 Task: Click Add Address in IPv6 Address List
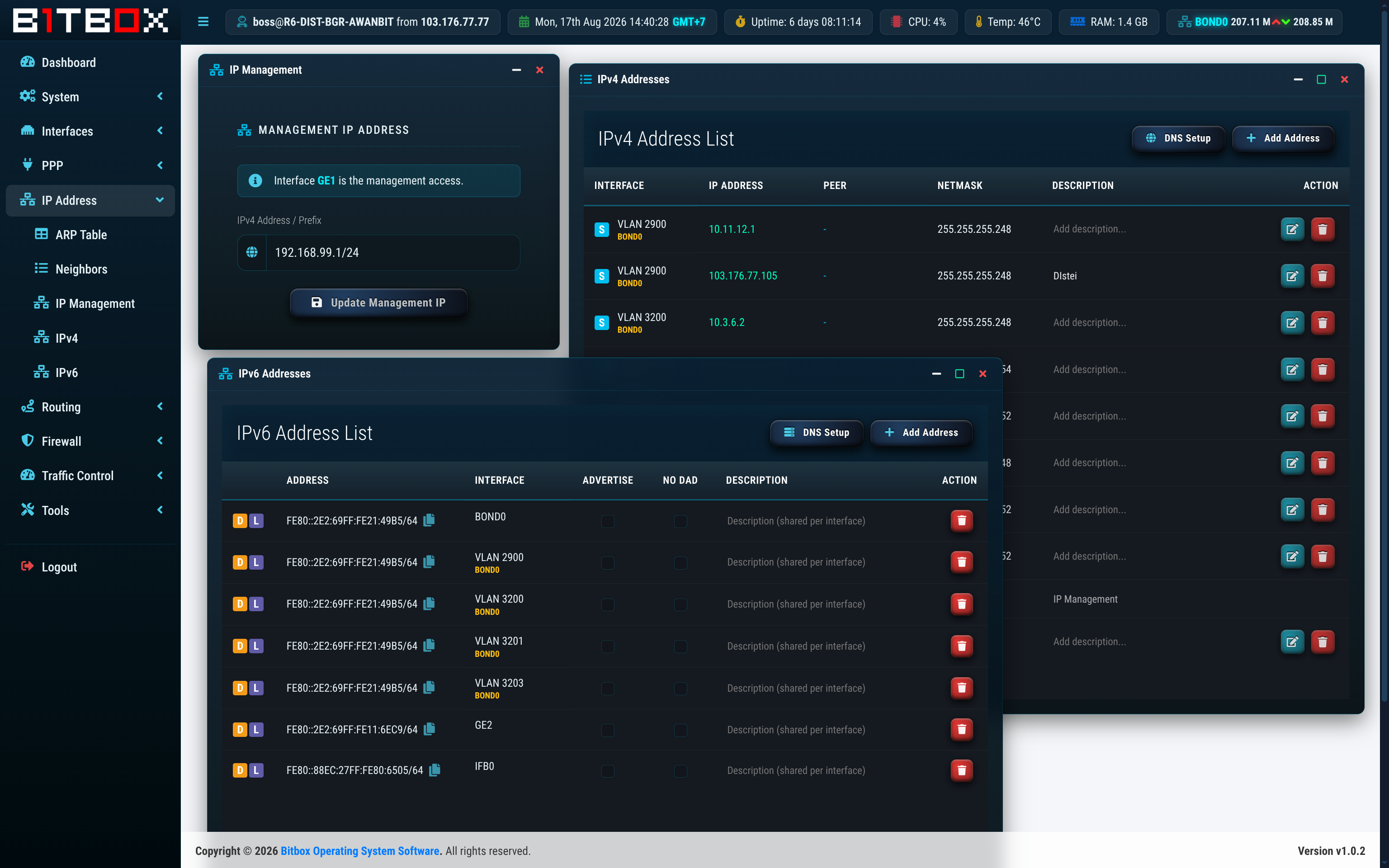921,432
